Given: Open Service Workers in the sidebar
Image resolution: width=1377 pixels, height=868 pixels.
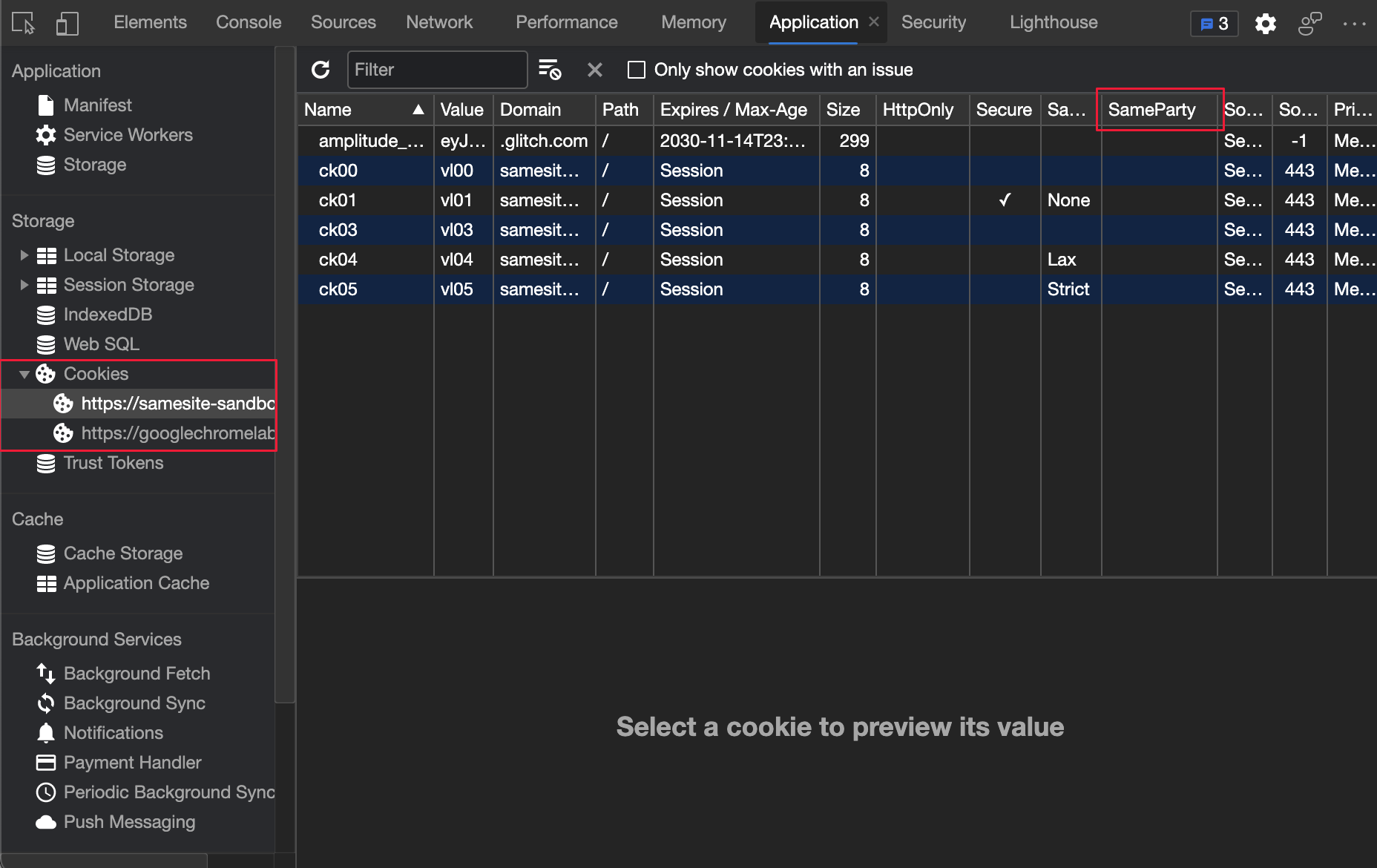Looking at the screenshot, I should [128, 134].
